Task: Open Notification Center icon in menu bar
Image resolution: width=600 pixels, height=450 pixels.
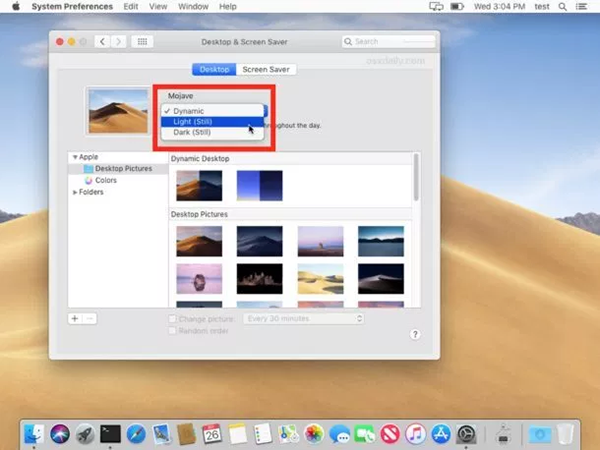Action: (x=582, y=7)
